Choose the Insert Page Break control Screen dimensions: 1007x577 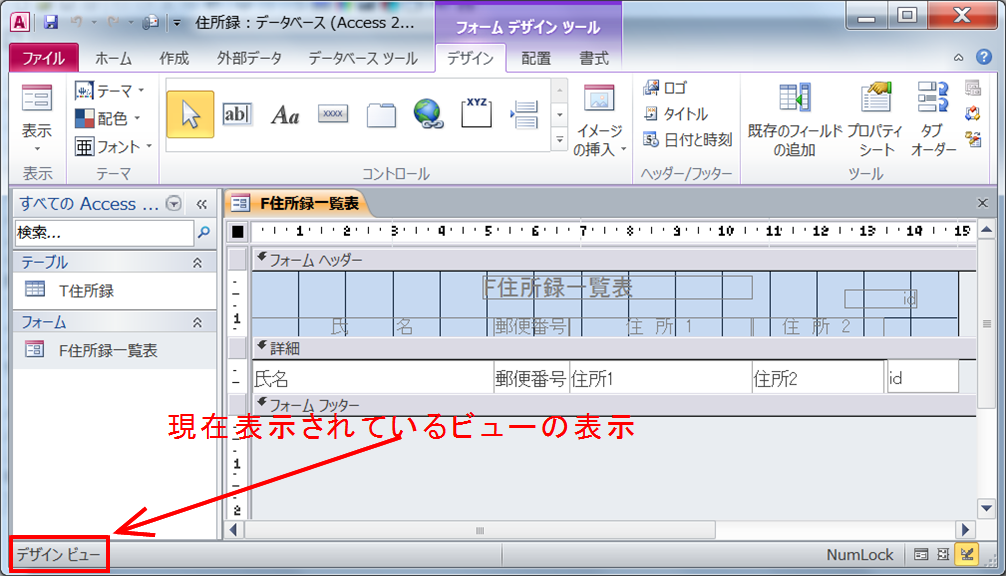[x=524, y=114]
